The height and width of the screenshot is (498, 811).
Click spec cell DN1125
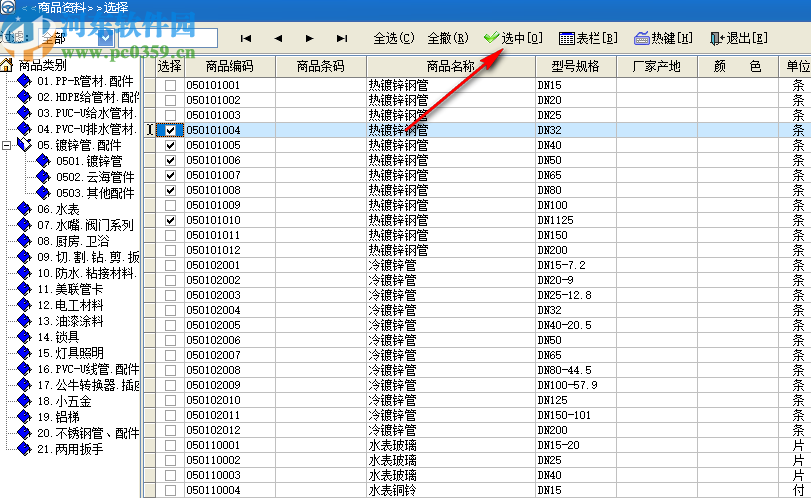click(576, 220)
